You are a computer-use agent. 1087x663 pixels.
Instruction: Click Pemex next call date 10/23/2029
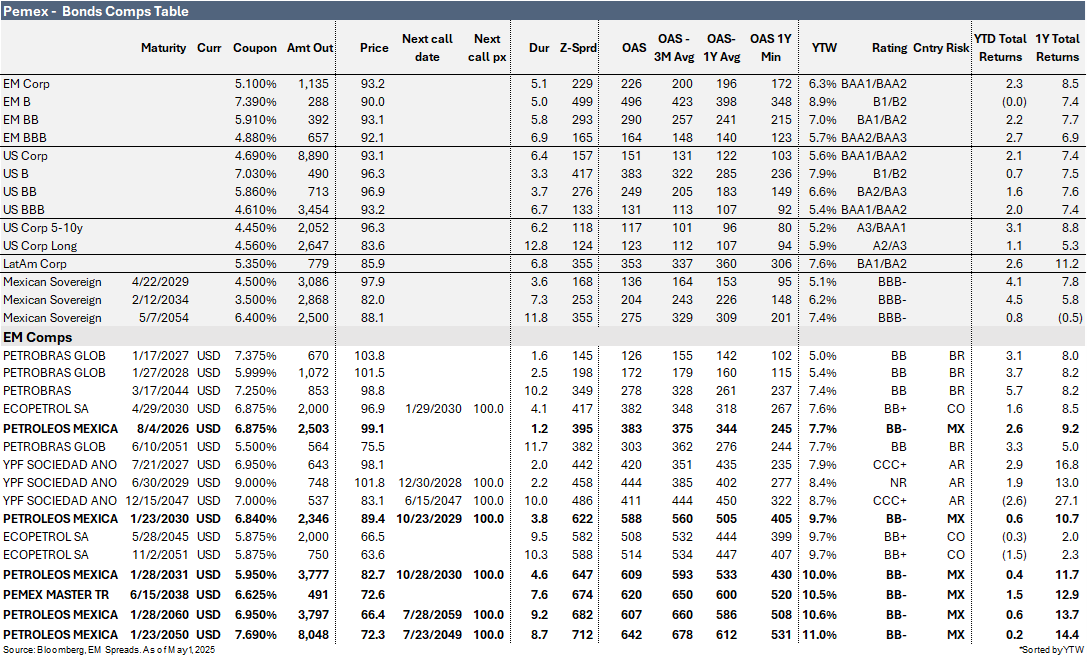pyautogui.click(x=429, y=519)
